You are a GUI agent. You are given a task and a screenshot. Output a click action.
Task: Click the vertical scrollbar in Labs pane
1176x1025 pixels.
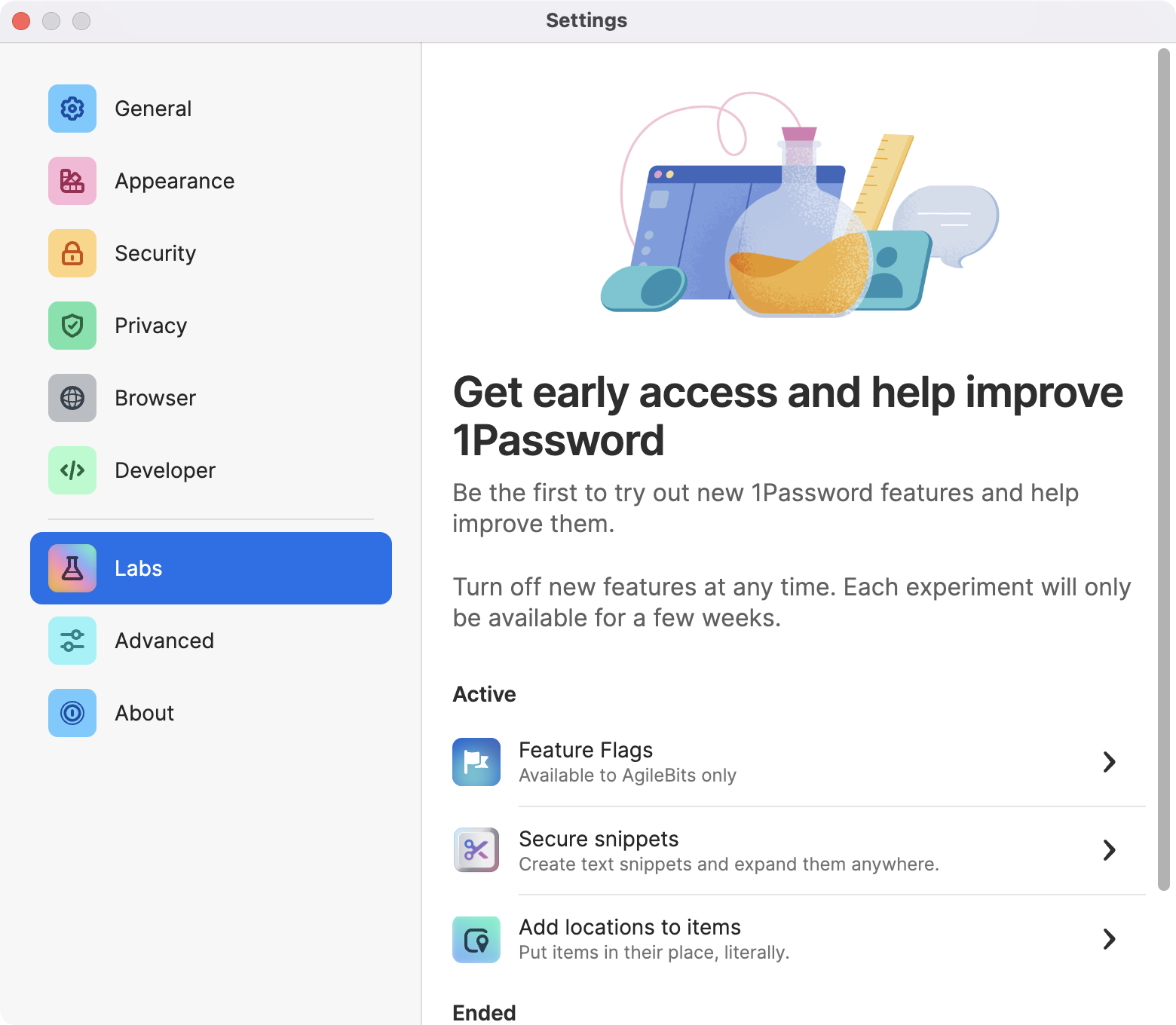(x=1163, y=470)
